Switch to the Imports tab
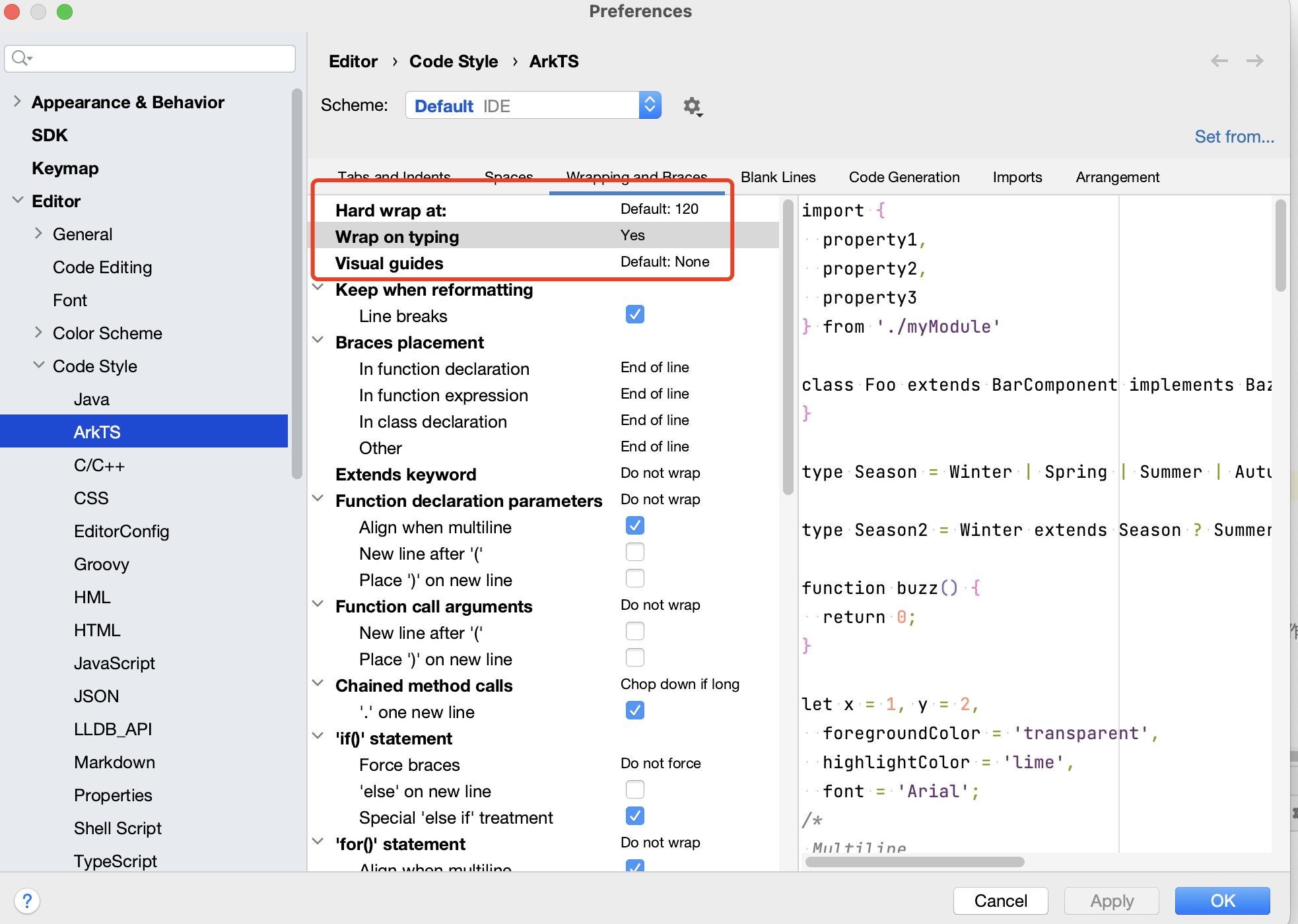 tap(1017, 177)
